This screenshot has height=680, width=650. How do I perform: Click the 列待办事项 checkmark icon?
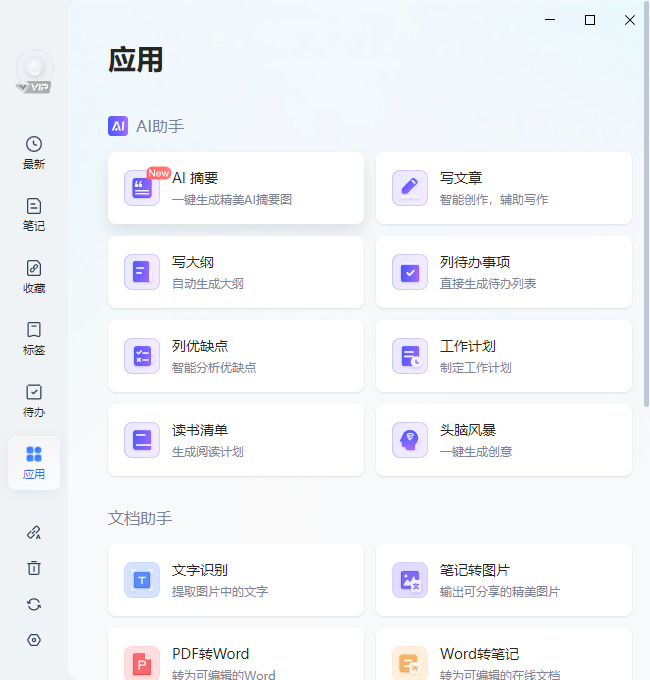pyautogui.click(x=410, y=272)
